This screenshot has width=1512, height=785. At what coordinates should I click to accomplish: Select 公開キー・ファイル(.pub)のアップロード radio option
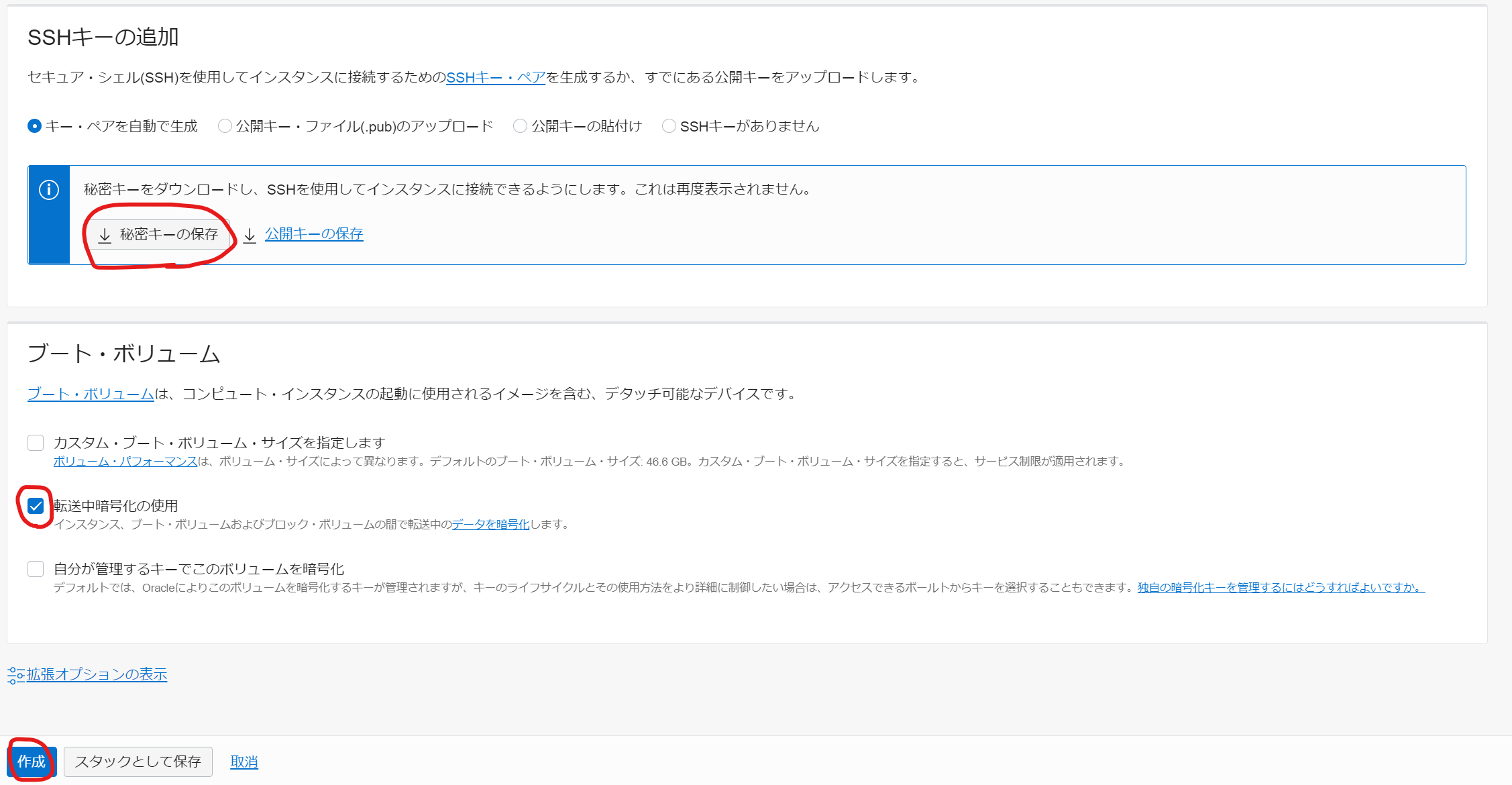(225, 126)
